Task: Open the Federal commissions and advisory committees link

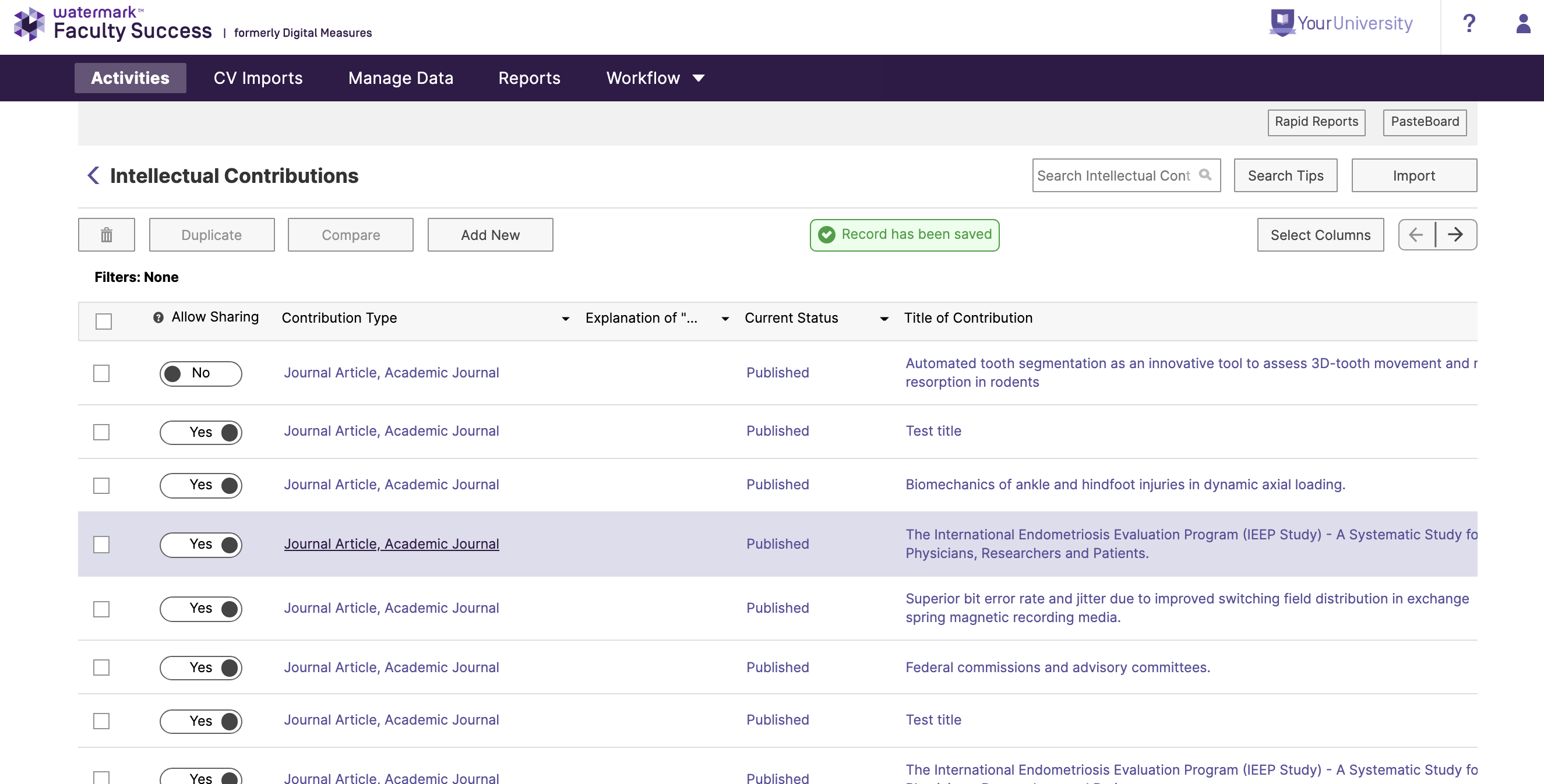Action: tap(1057, 667)
